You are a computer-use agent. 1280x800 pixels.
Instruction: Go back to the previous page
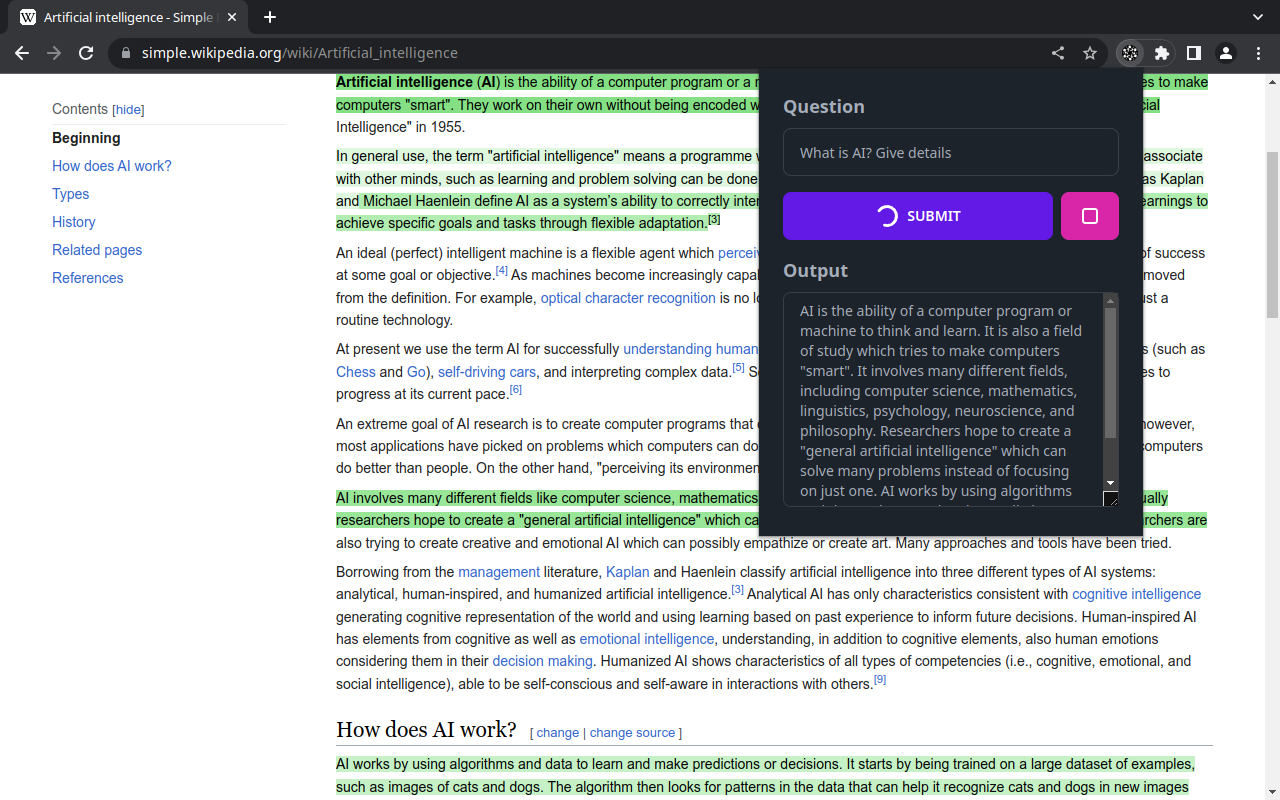(22, 53)
